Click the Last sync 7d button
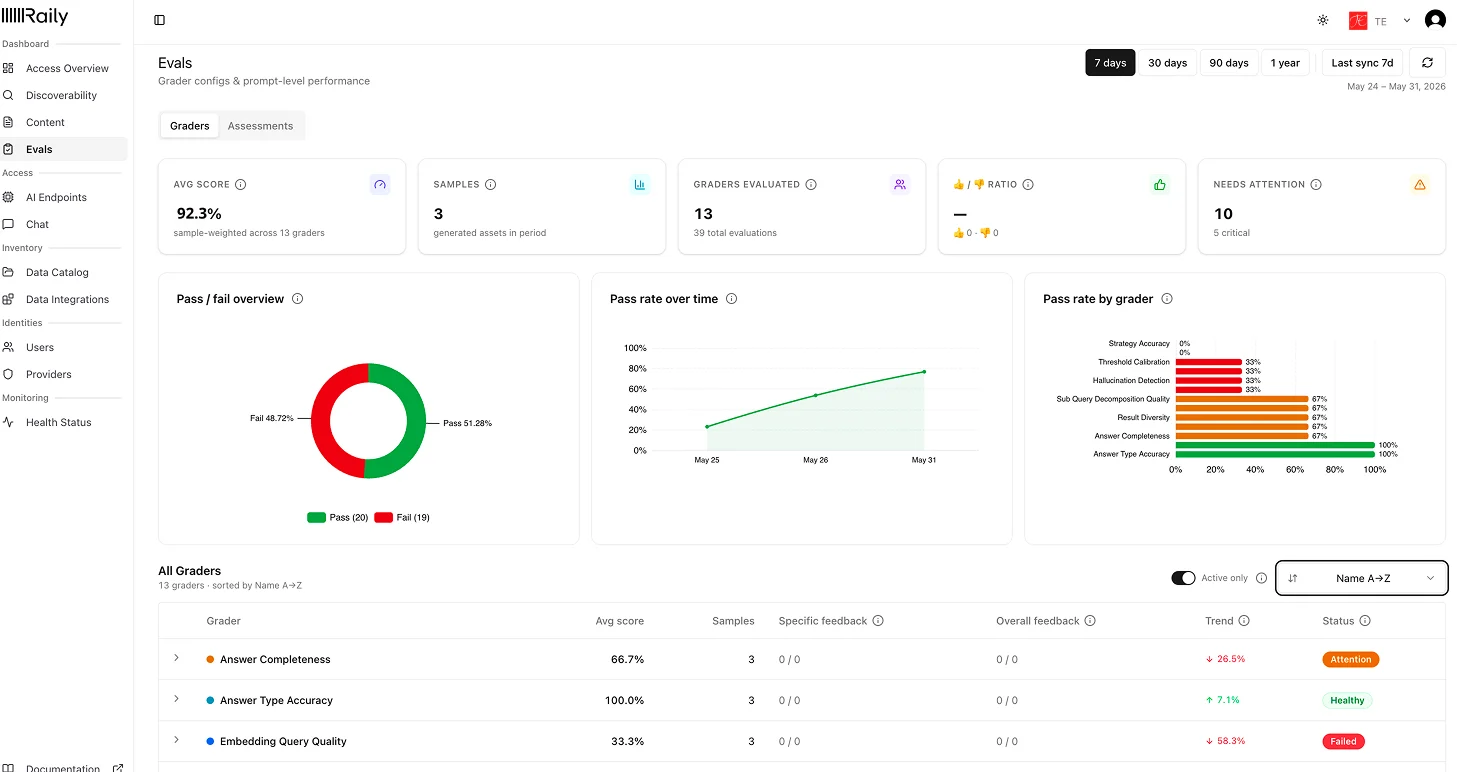This screenshot has width=1457, height=772. click(x=1362, y=63)
